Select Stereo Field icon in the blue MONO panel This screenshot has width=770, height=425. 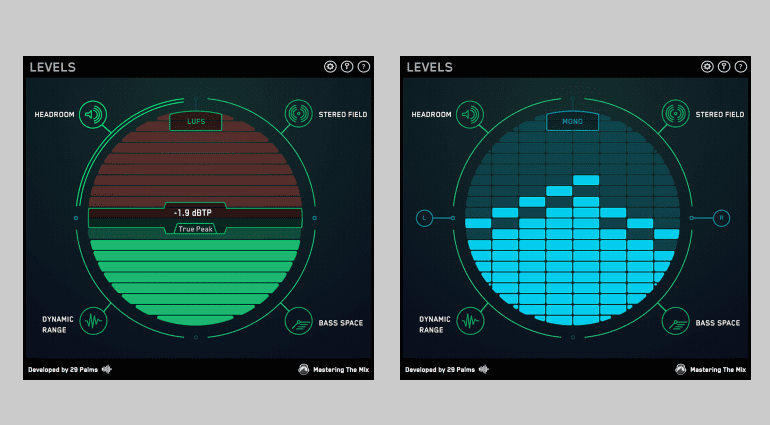(x=675, y=114)
